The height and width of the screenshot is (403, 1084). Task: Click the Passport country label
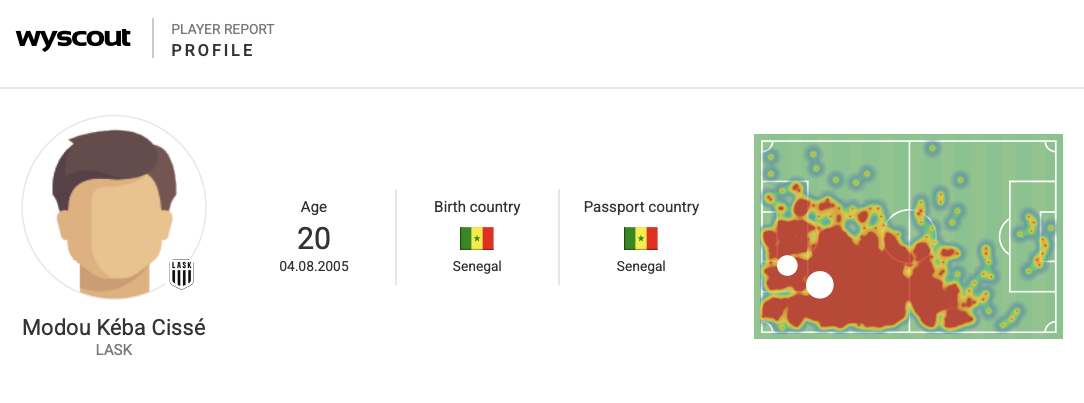641,207
